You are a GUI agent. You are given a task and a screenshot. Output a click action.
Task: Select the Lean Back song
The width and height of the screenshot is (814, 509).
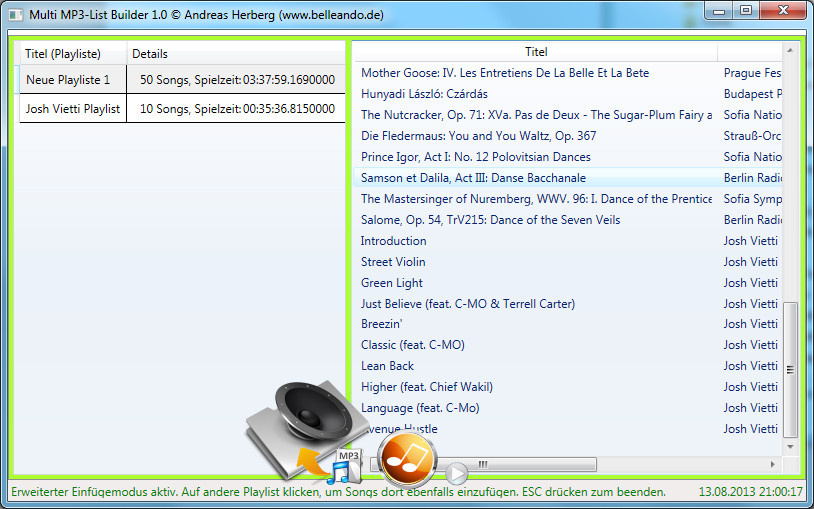(387, 366)
